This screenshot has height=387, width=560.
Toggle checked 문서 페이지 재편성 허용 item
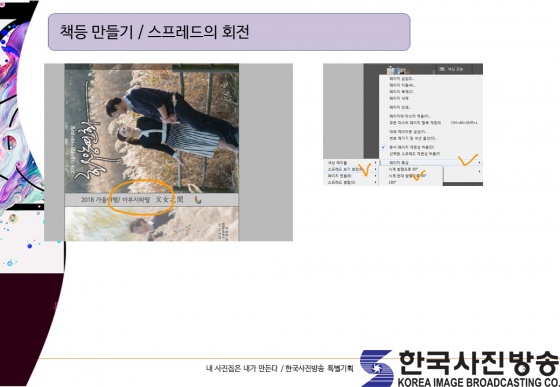(x=411, y=147)
